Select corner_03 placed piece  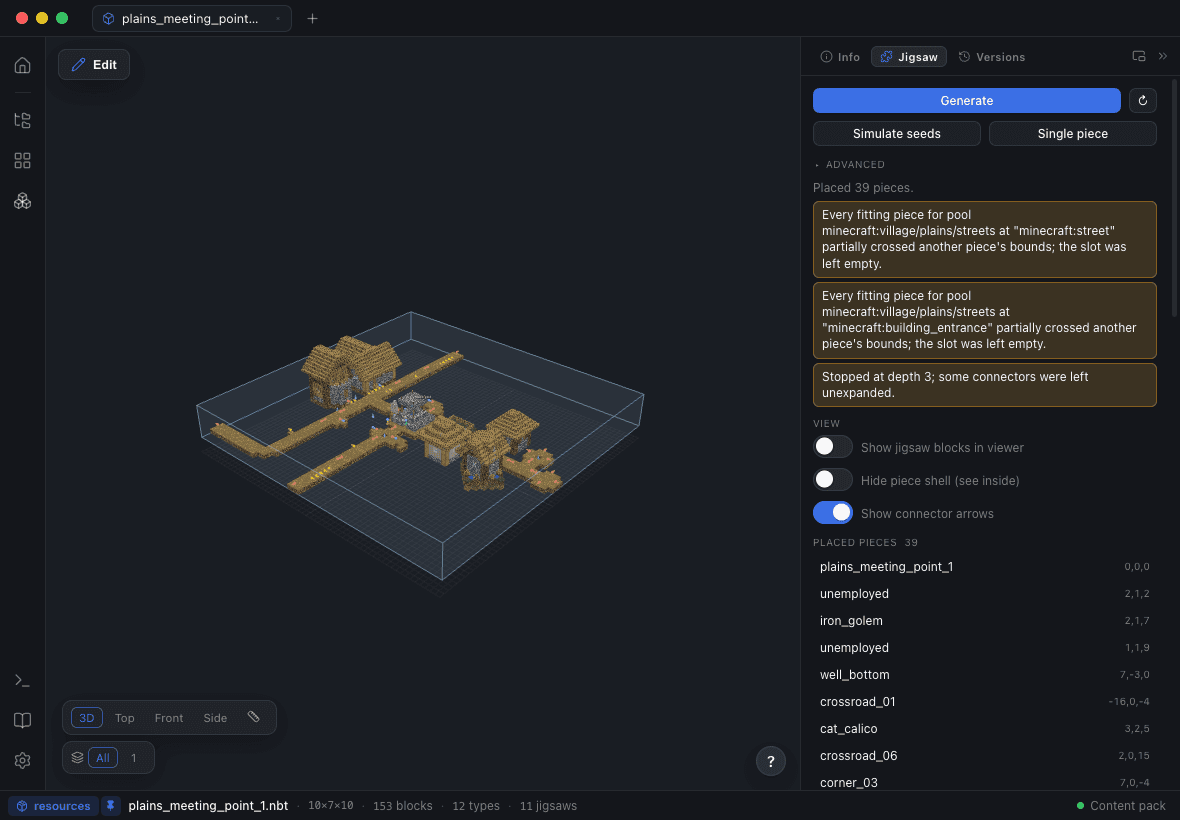[984, 782]
